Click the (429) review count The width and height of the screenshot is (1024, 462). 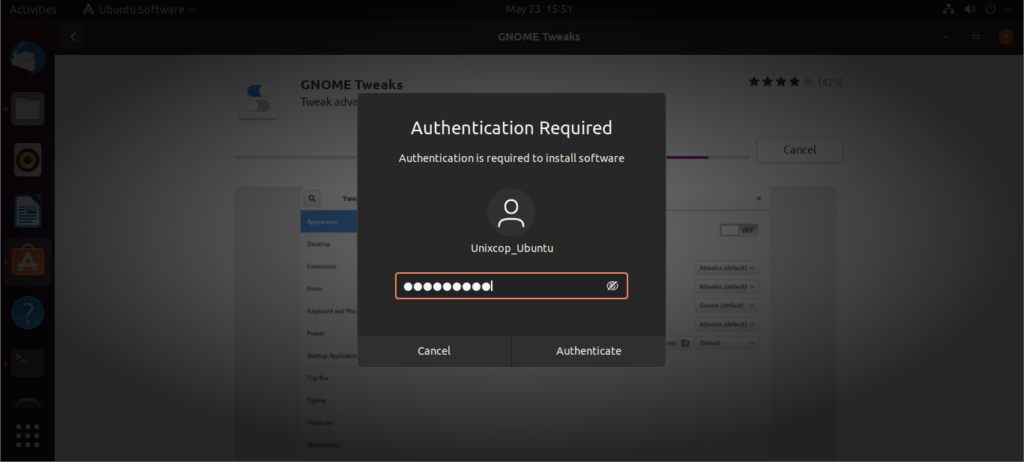830,82
